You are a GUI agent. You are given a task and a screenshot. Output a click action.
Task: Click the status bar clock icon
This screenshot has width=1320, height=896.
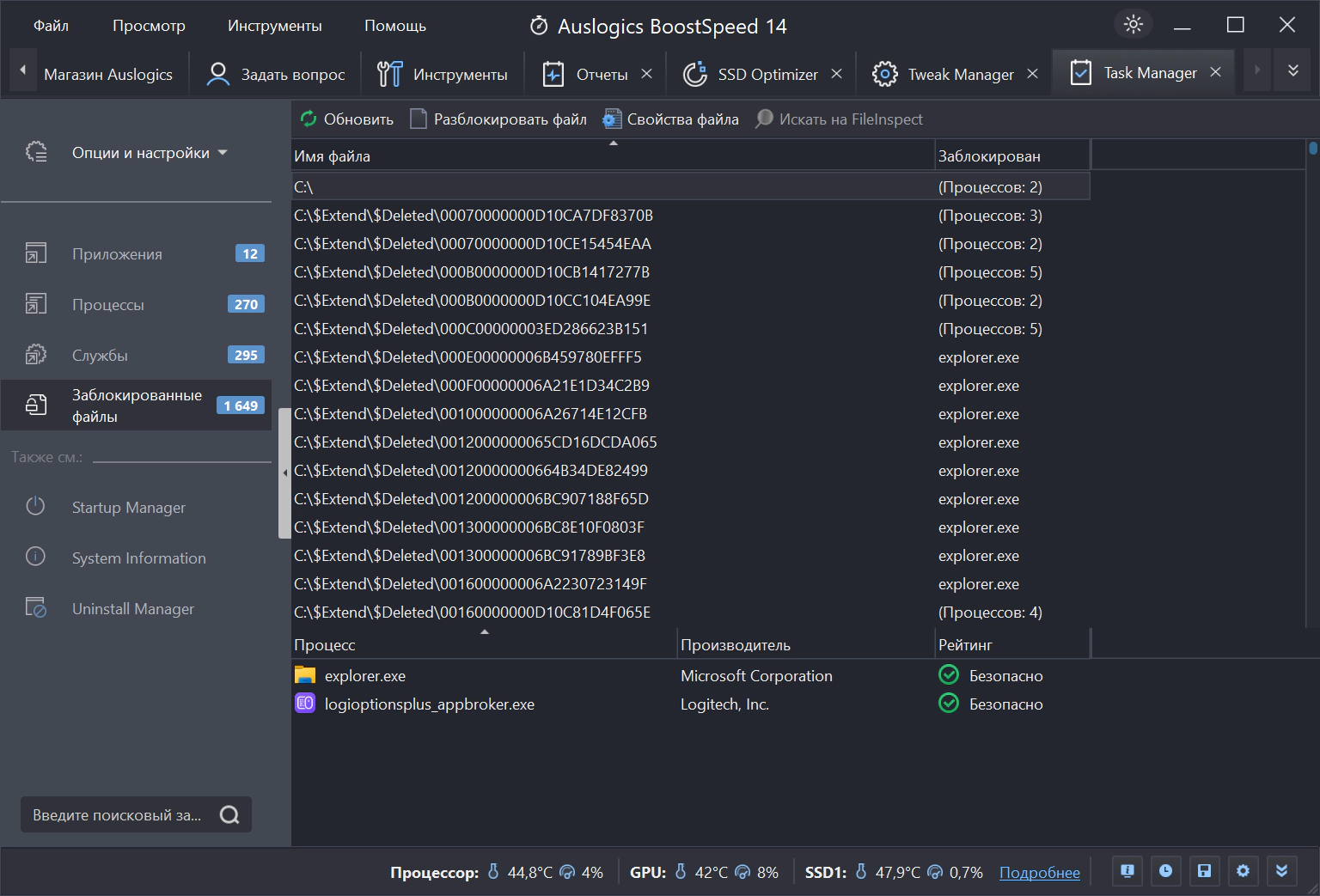coord(1166,871)
